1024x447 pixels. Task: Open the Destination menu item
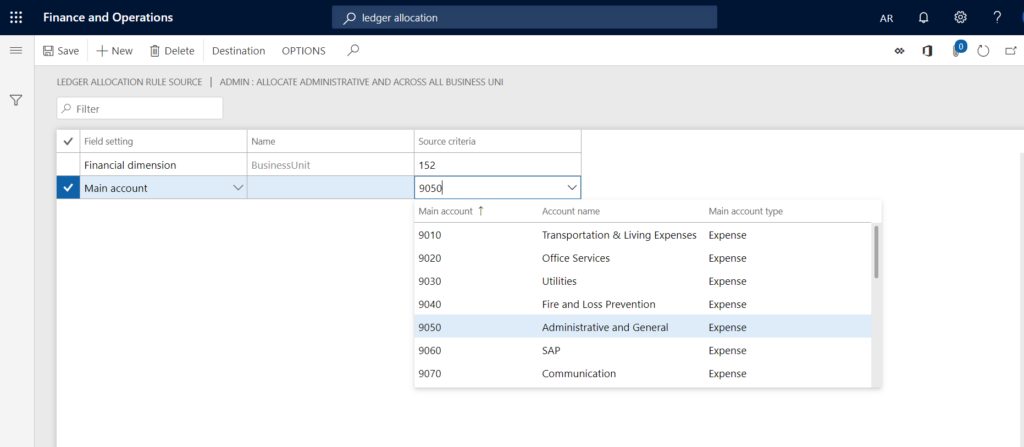click(x=238, y=51)
